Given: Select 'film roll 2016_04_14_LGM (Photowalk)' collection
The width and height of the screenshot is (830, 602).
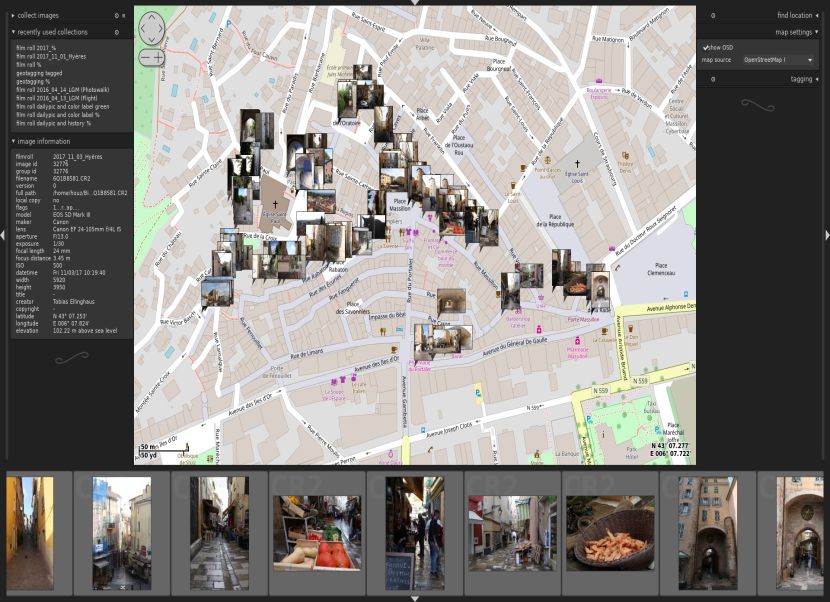Looking at the screenshot, I should [x=62, y=90].
